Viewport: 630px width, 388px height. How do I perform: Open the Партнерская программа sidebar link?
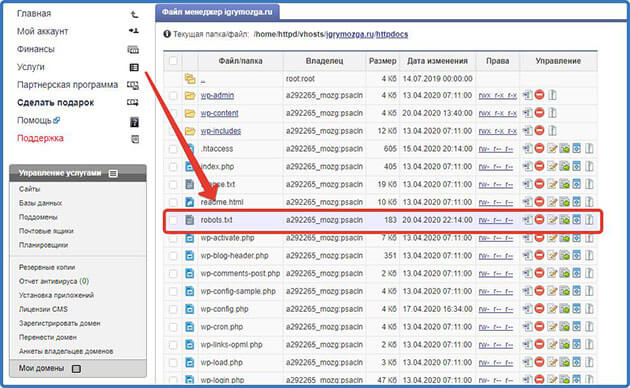(x=67, y=85)
